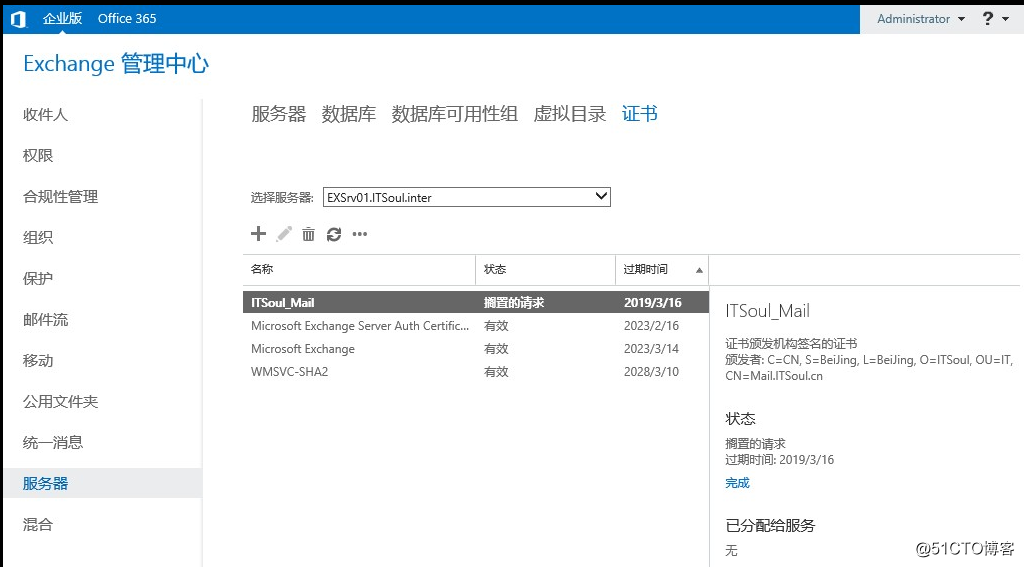Open 邮件流 in the sidebar
This screenshot has height=567, width=1024.
click(x=45, y=319)
